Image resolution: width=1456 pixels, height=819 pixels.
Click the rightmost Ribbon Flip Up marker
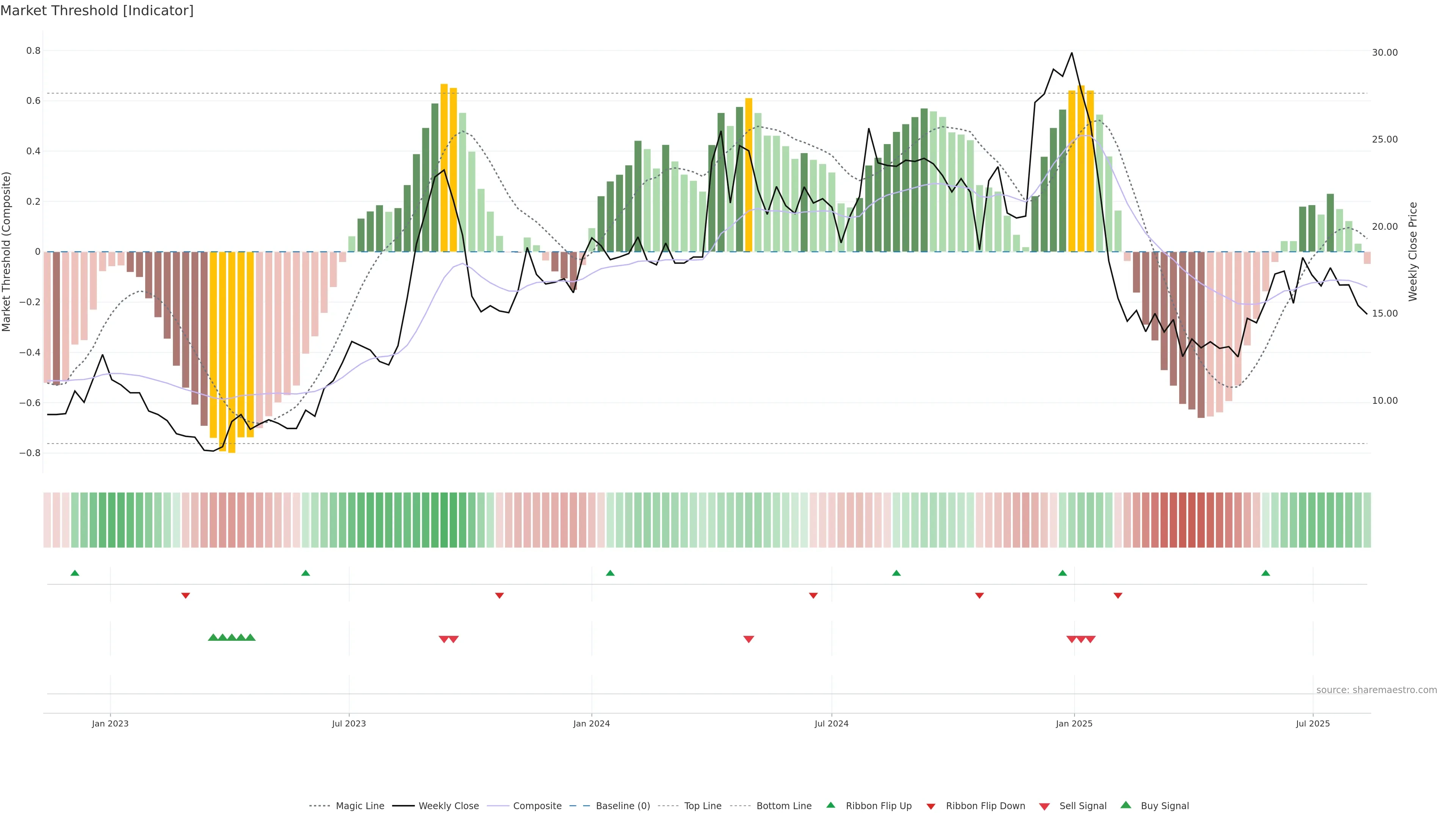tap(1266, 573)
